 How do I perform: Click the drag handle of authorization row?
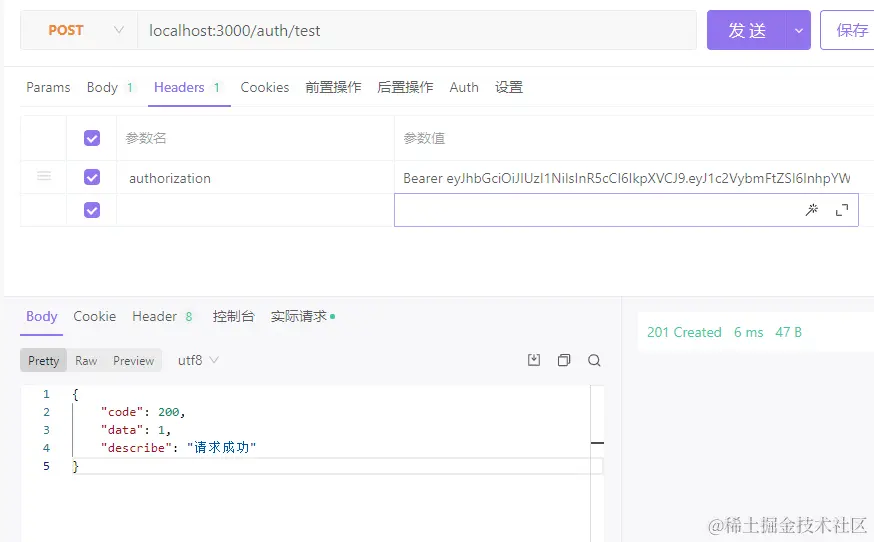pos(44,177)
